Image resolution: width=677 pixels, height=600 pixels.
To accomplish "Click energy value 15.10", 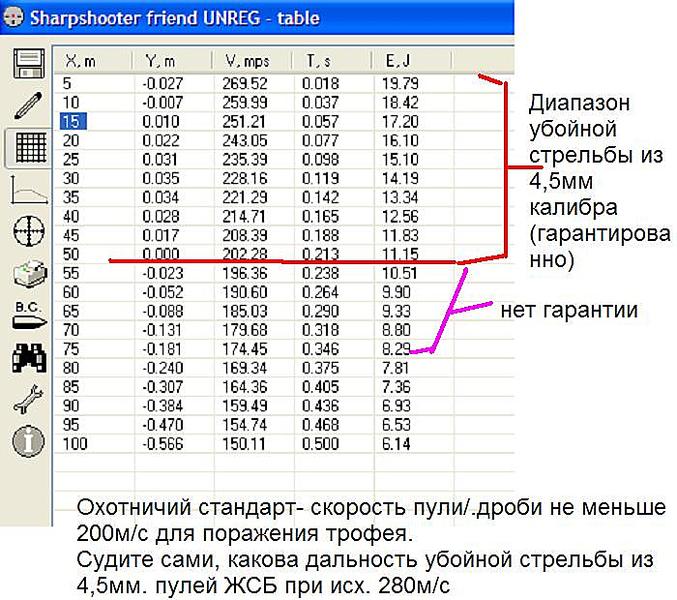I will click(400, 159).
